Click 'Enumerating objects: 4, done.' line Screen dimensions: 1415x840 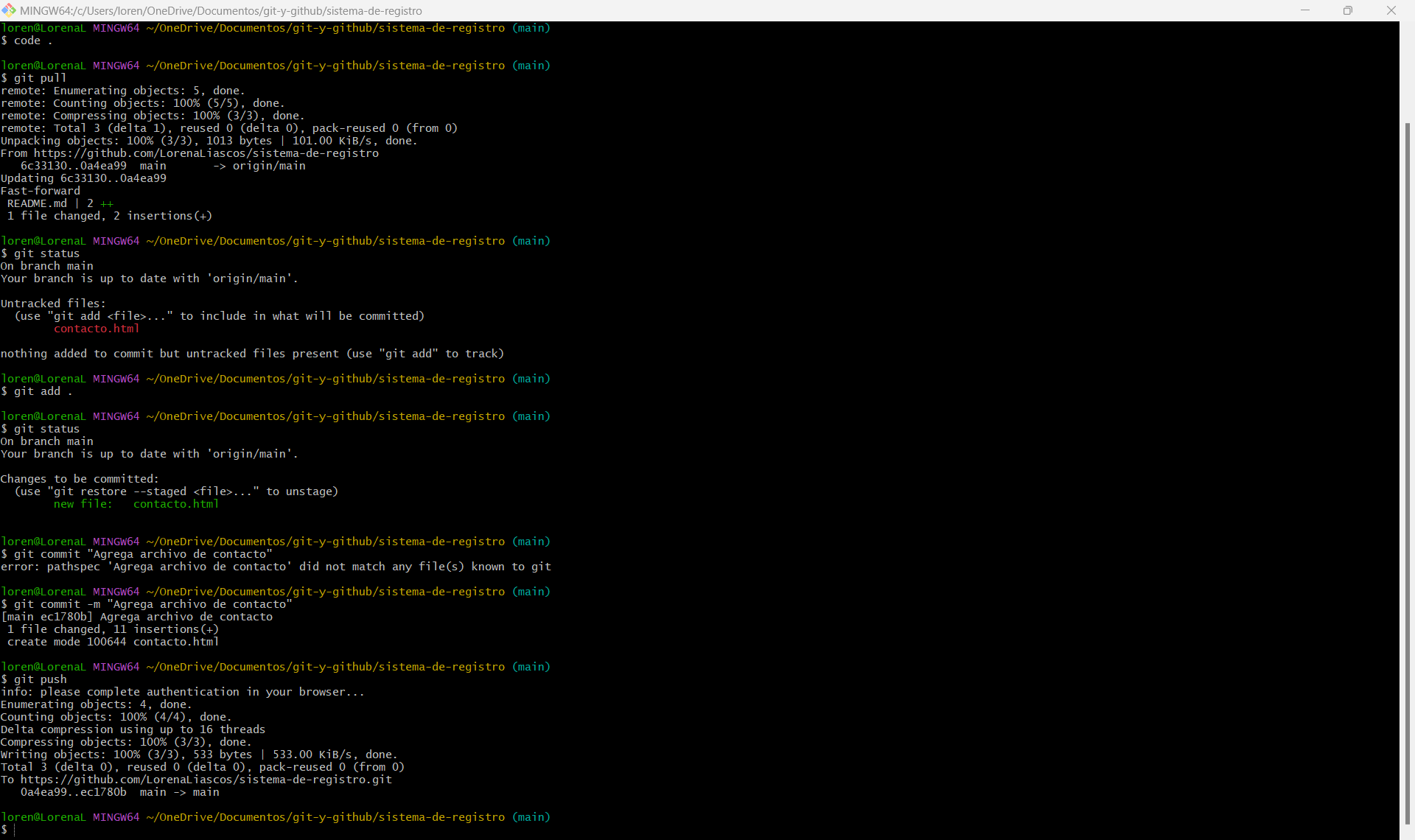[x=96, y=704]
